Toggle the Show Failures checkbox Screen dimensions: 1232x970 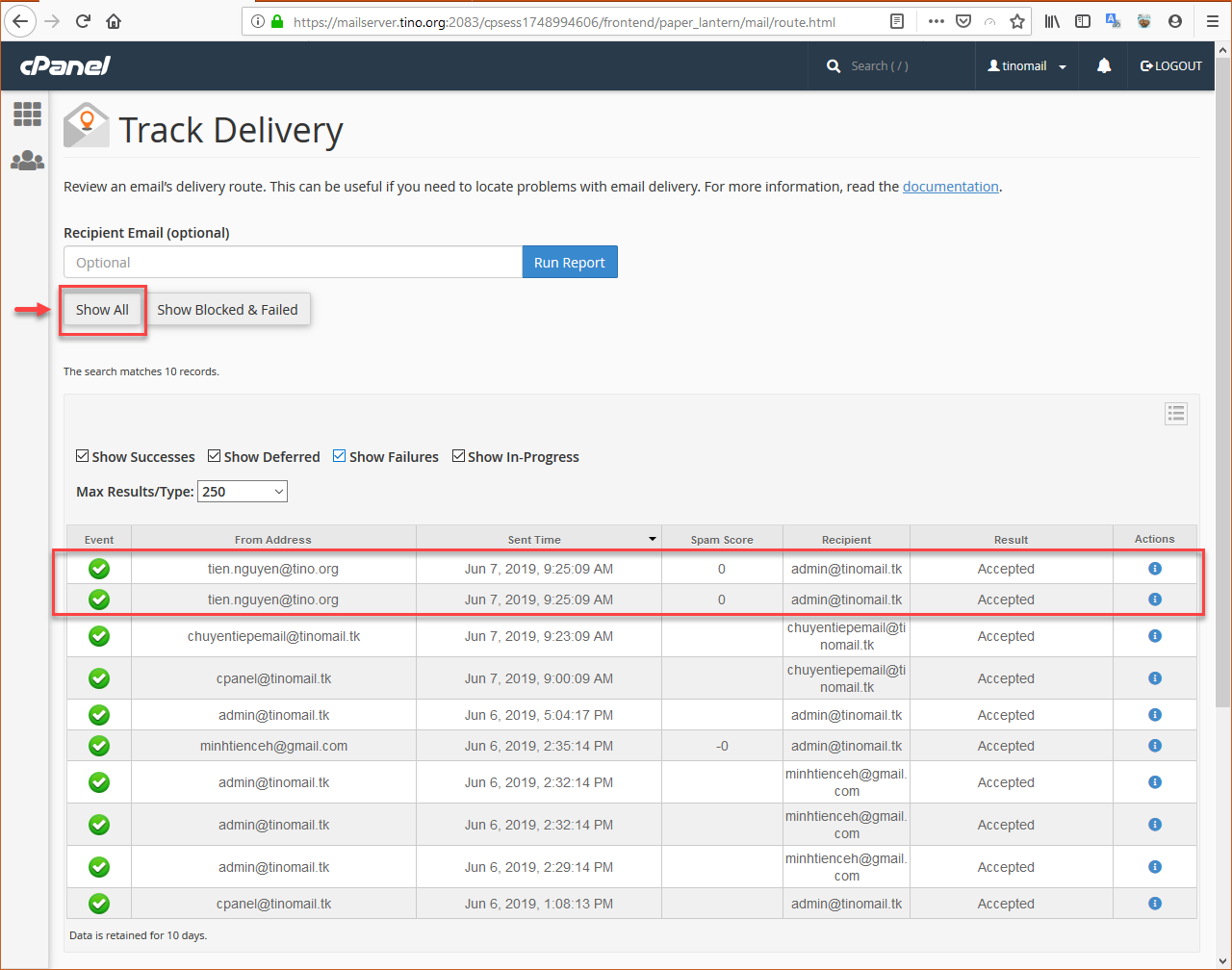click(x=340, y=456)
